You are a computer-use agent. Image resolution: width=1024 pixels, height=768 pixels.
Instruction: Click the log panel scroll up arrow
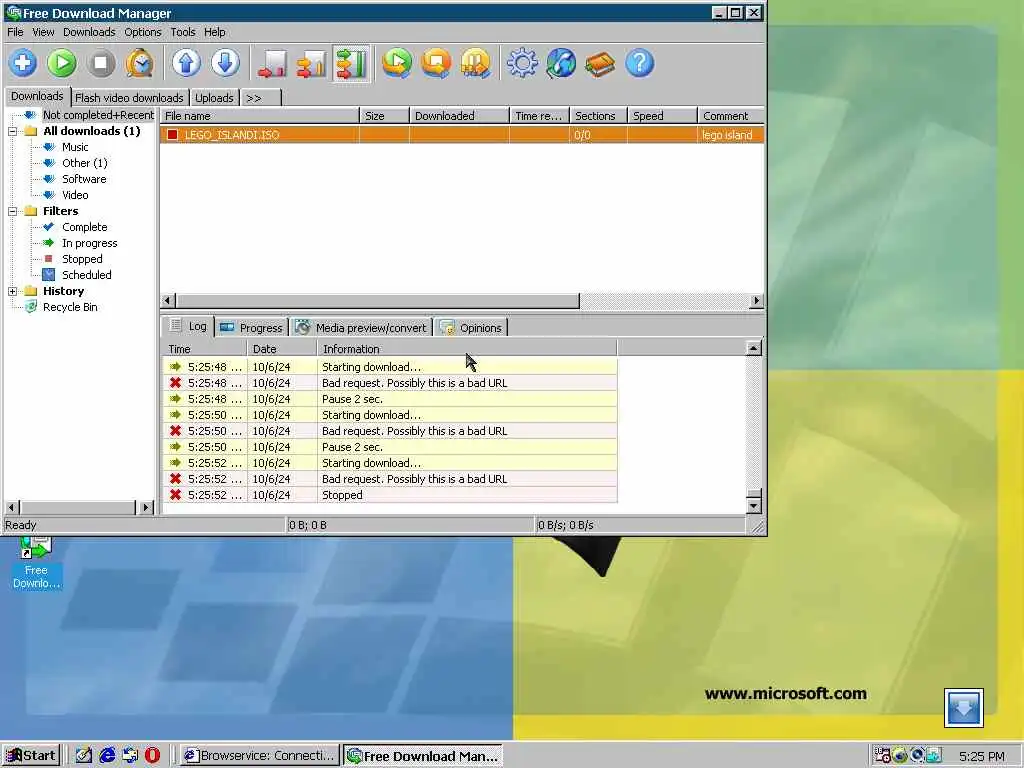[754, 348]
